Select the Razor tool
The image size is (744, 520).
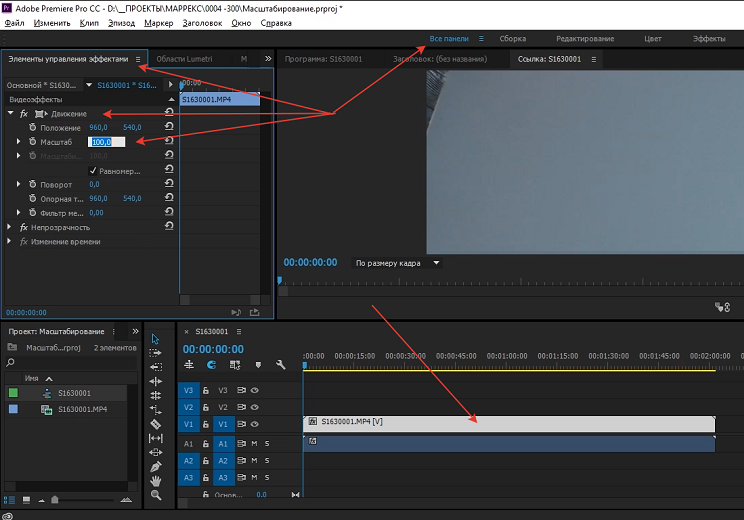click(x=156, y=424)
